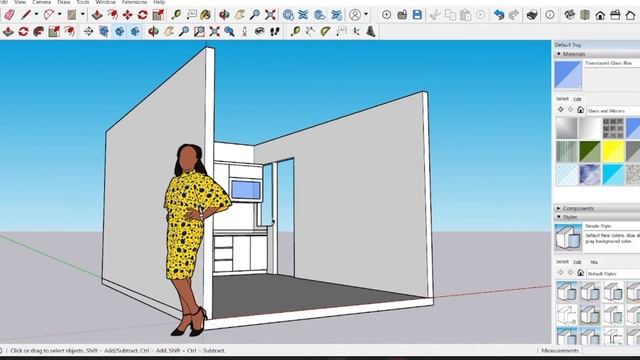Select the Axes tool
The image size is (640, 360).
356,31
